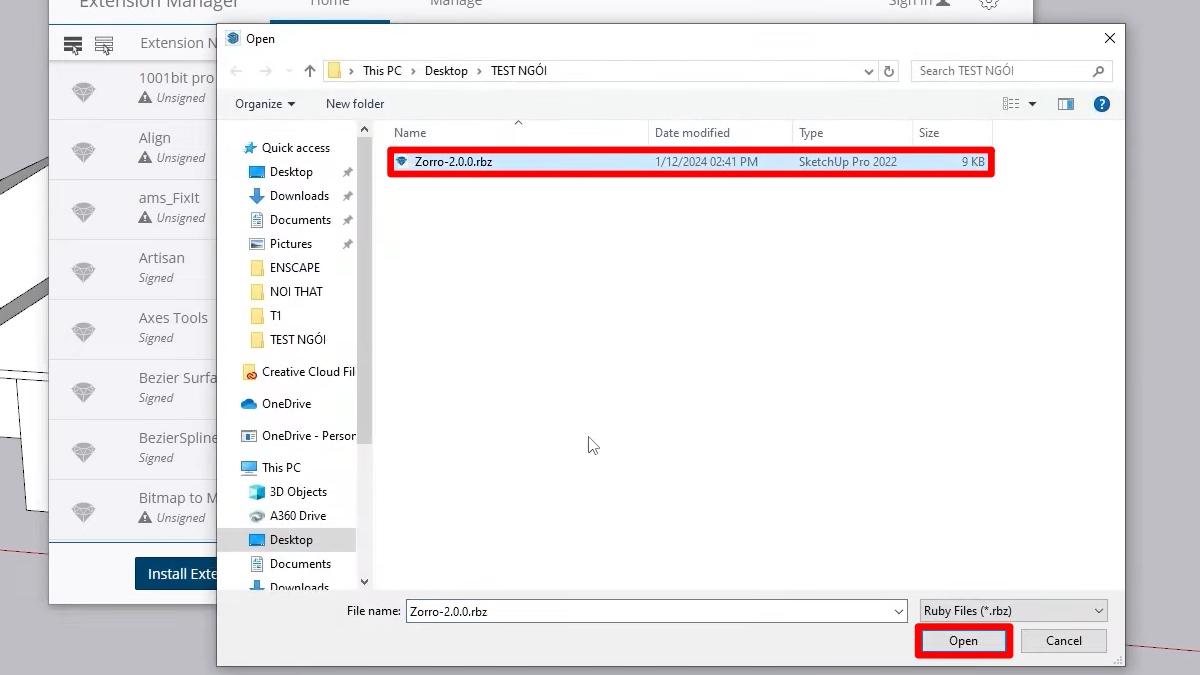The image size is (1200, 675).
Task: Go up one folder level
Action: [x=310, y=71]
